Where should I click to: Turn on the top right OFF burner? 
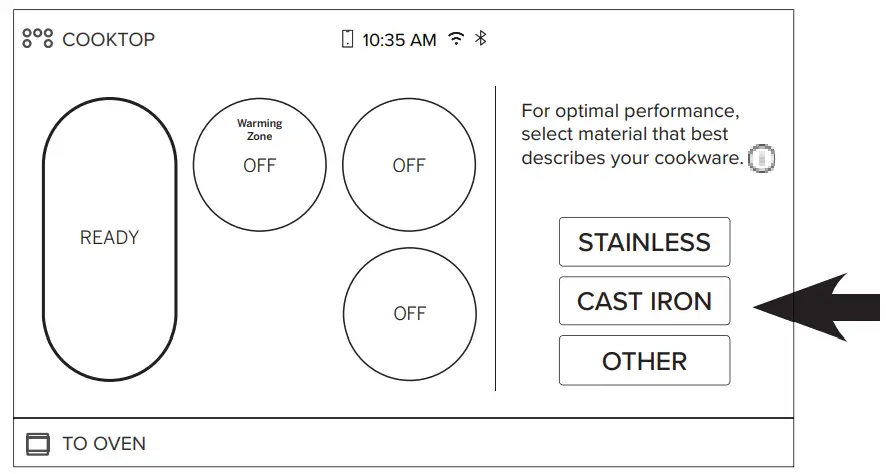click(x=409, y=165)
